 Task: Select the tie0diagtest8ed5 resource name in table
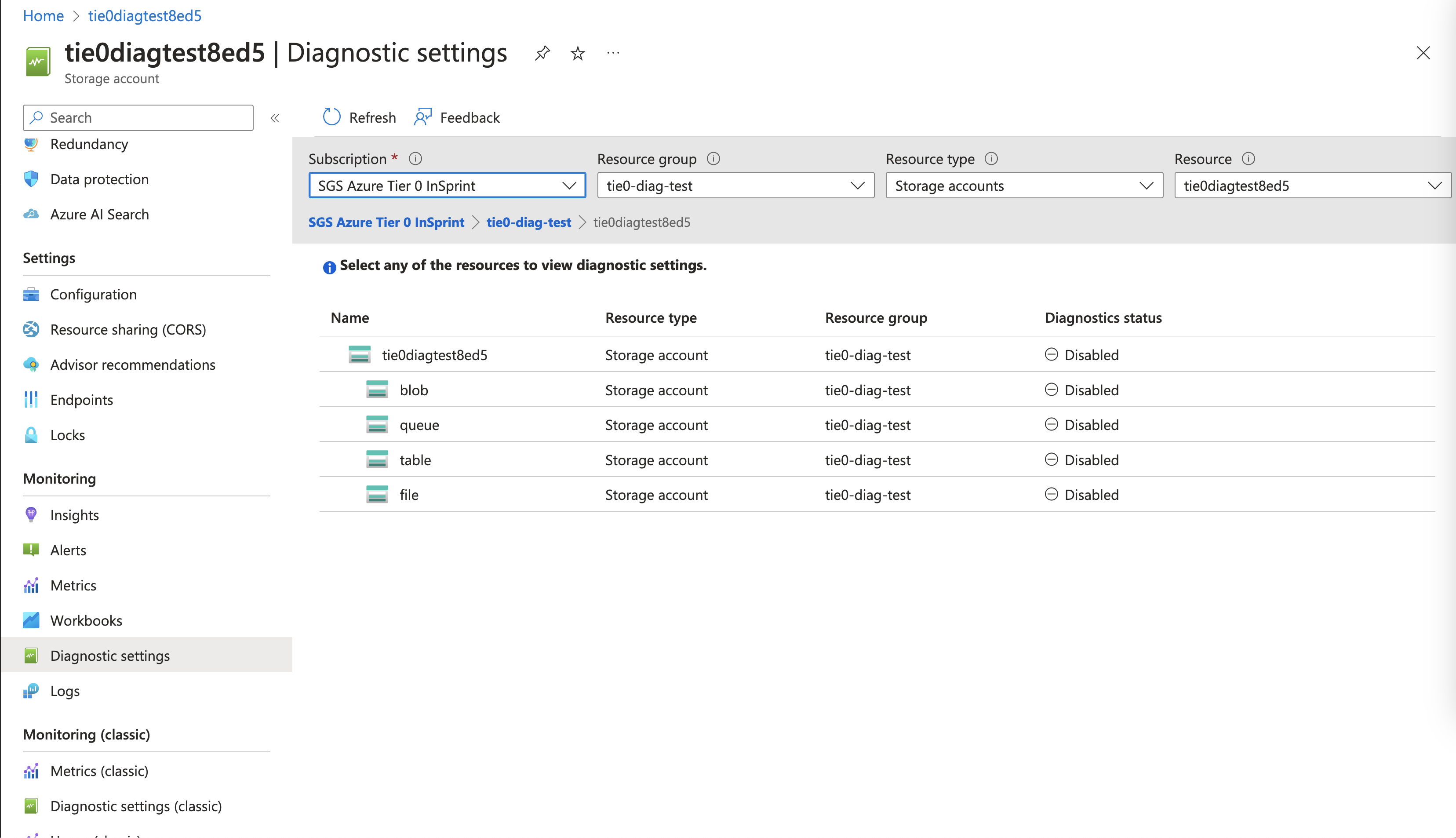[x=434, y=354]
